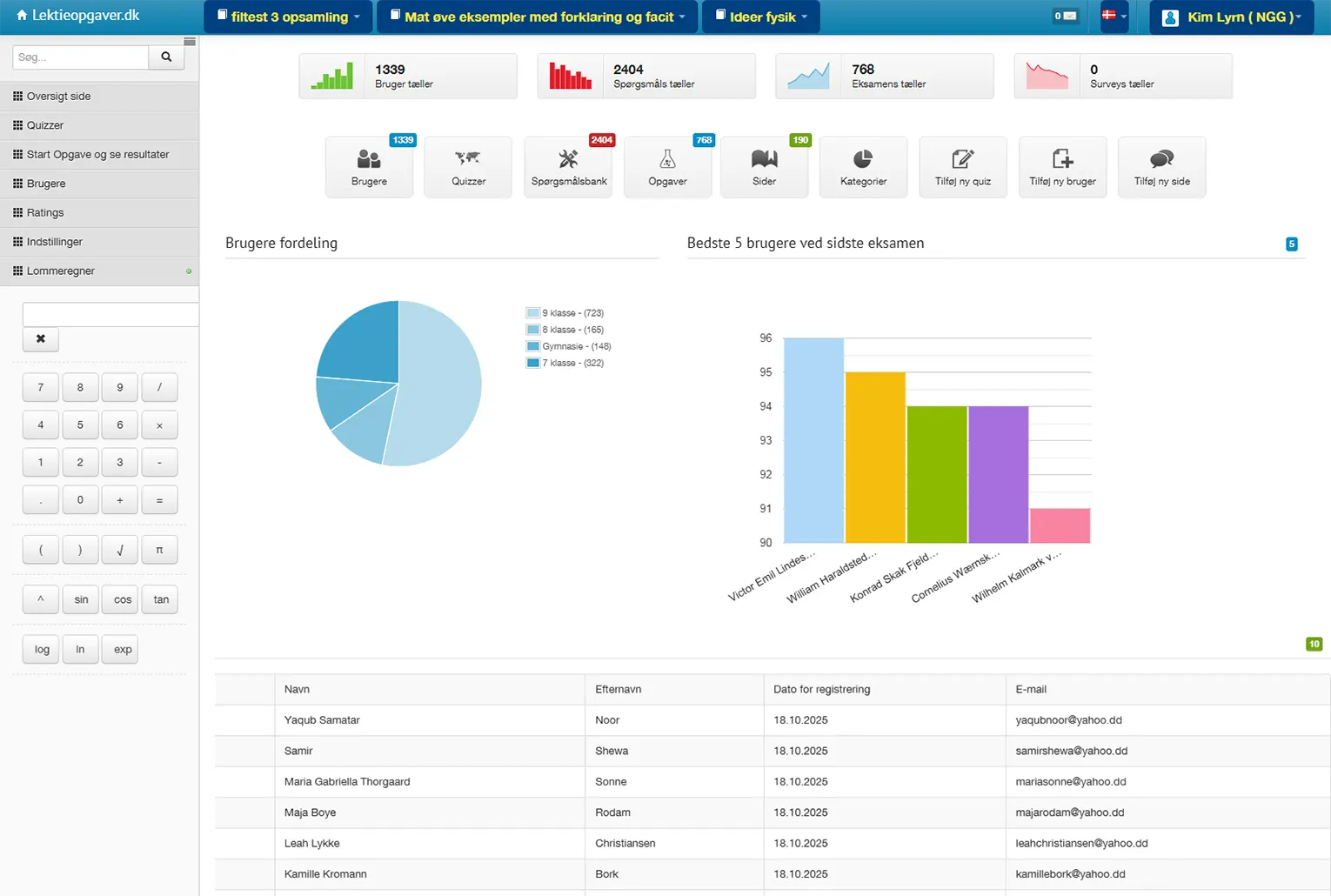Open the messages envelope indicator
This screenshot has height=896, width=1331.
click(x=1065, y=17)
